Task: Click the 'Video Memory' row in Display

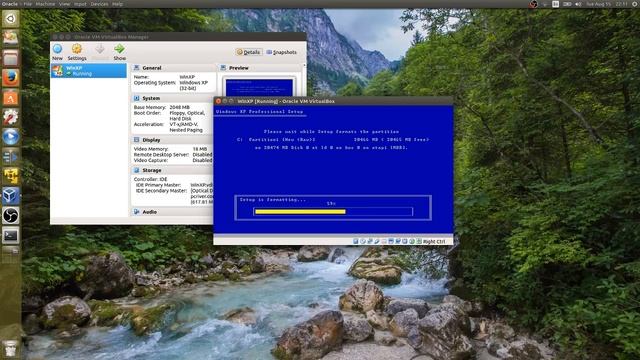Action: coord(172,149)
